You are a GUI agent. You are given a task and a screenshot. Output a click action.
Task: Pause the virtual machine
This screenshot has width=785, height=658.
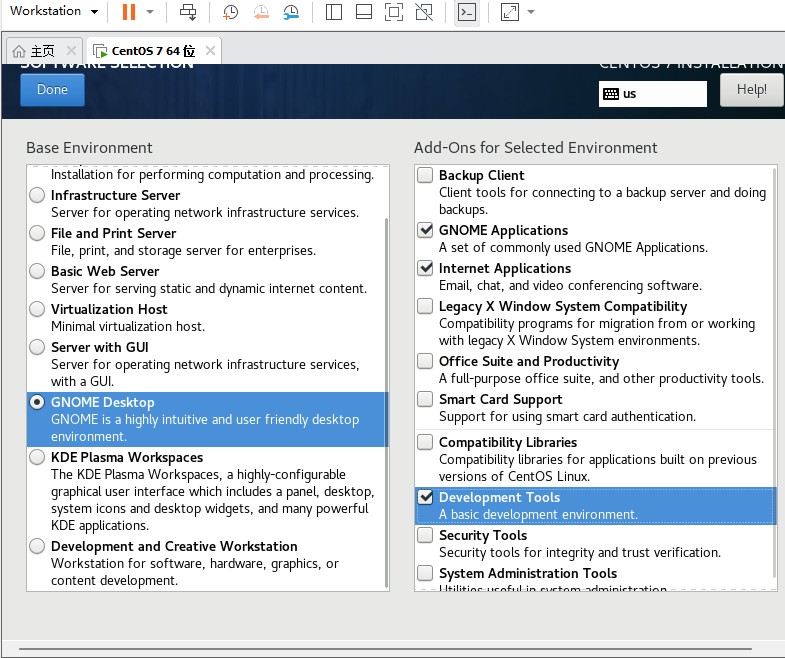tap(129, 12)
